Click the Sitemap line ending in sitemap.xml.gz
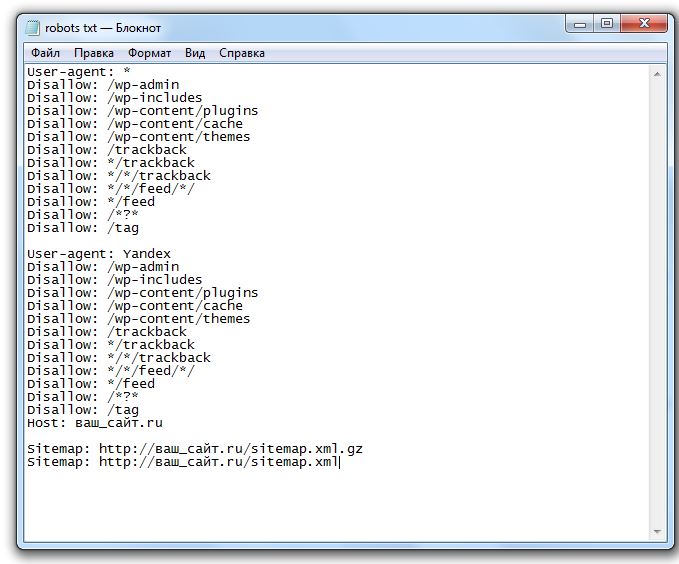 (195, 449)
